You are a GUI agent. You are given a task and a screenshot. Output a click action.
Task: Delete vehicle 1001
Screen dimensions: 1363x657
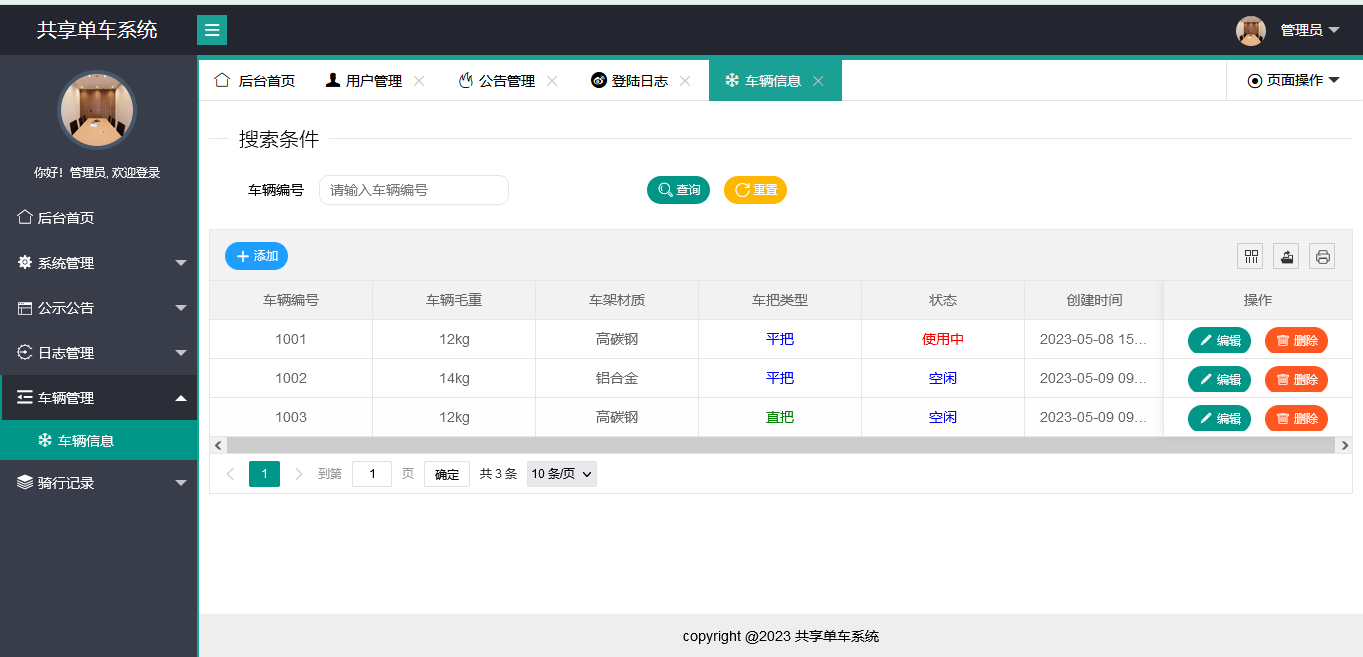1296,340
